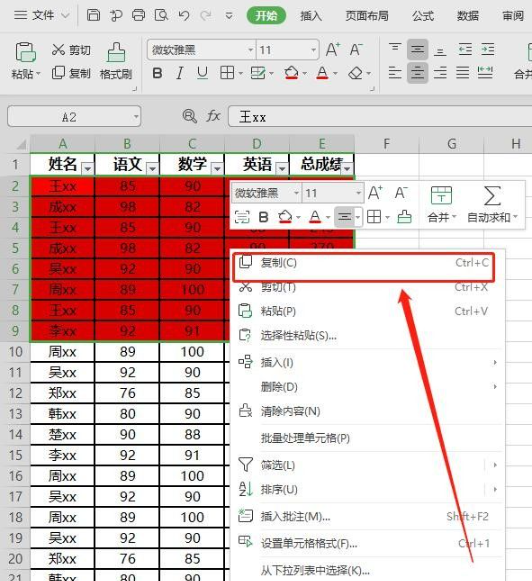Click the Paste clipboard icon
Screen dimensions: 532x581
25,52
